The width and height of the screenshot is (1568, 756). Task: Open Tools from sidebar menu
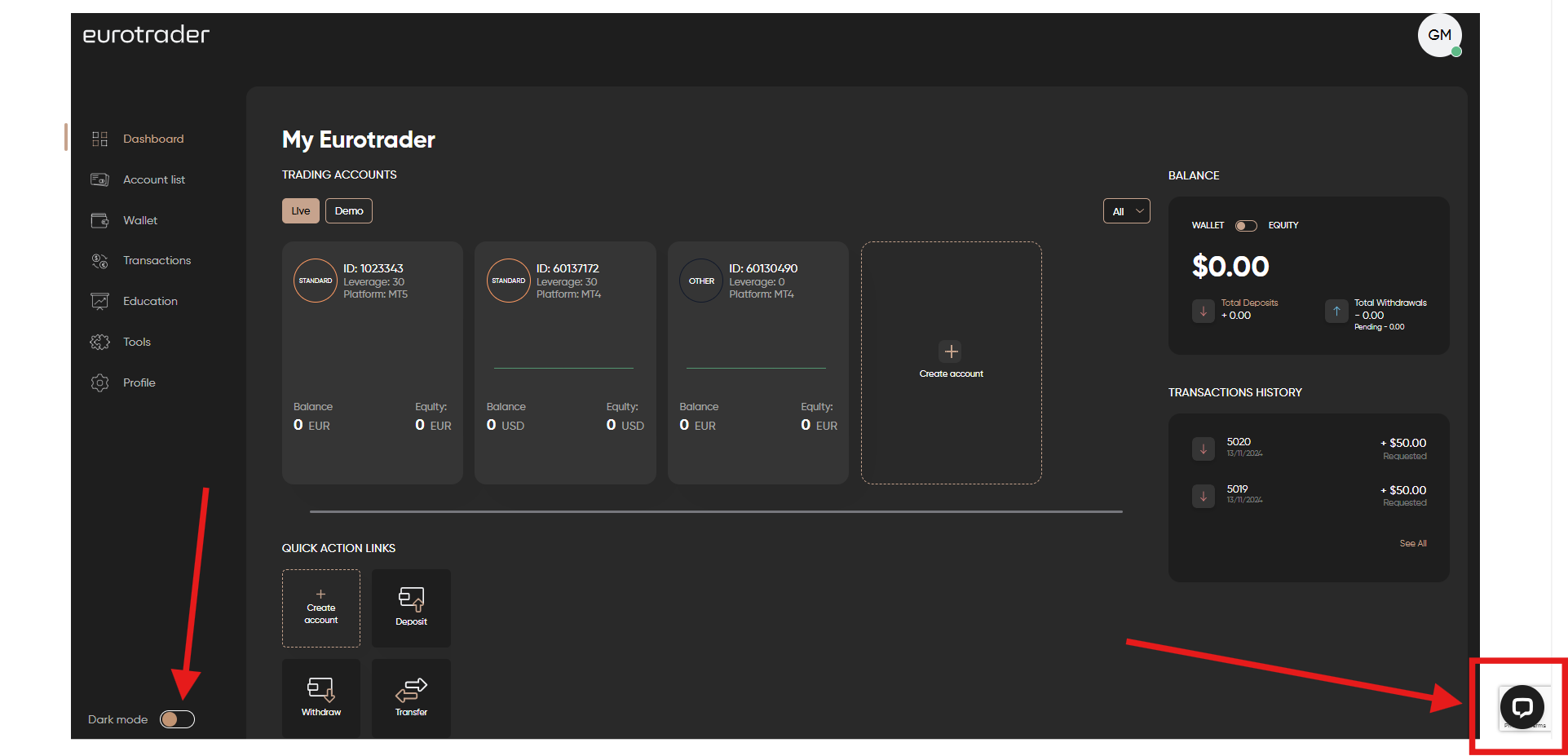pos(137,342)
